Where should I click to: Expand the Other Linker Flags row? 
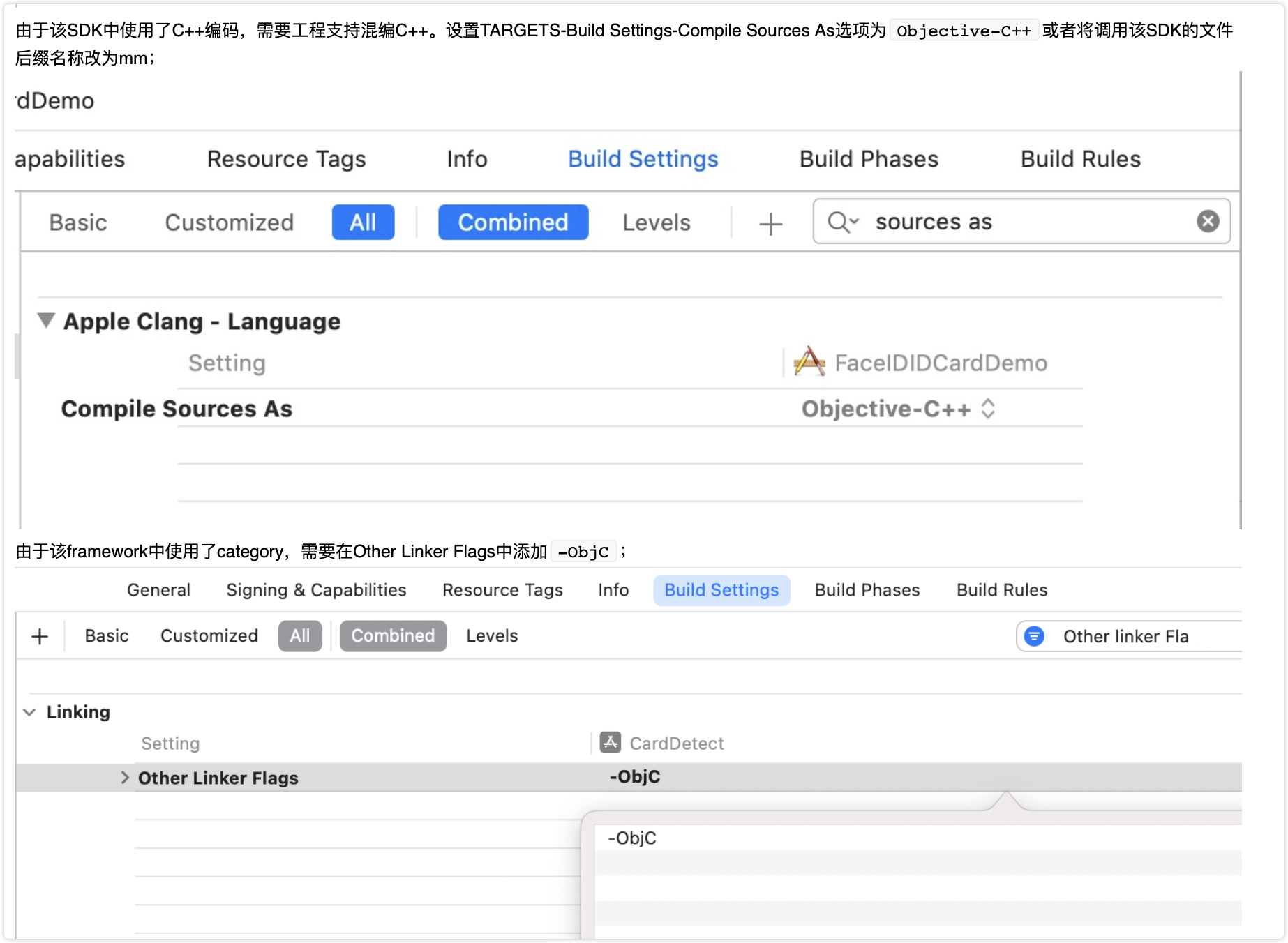125,778
